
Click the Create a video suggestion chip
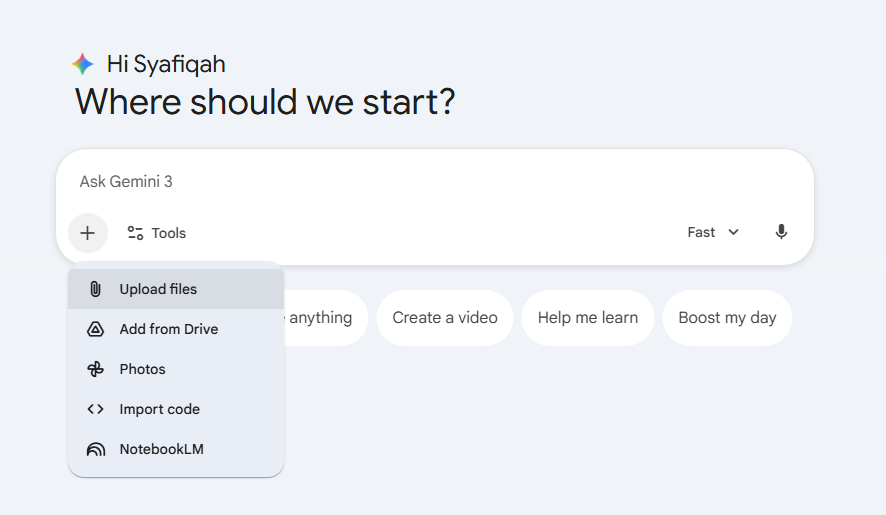[445, 318]
